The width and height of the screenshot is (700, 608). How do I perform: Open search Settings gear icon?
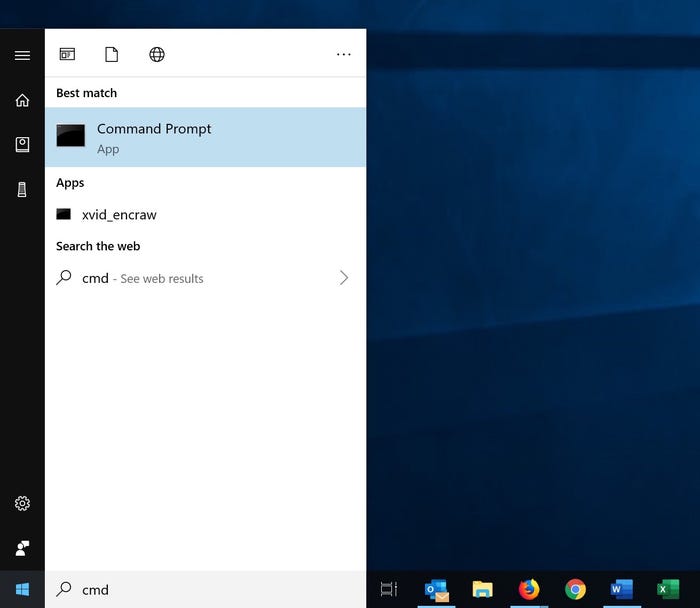[22, 503]
